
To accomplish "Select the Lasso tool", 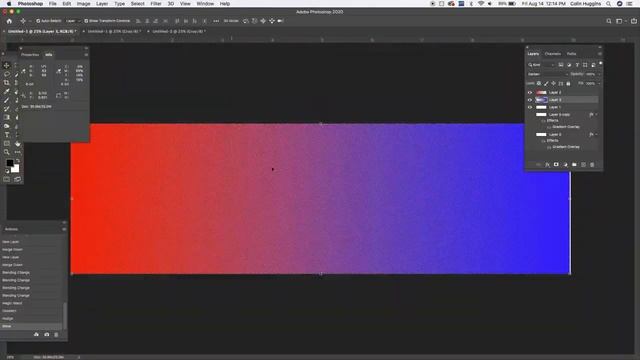I will 7,74.
